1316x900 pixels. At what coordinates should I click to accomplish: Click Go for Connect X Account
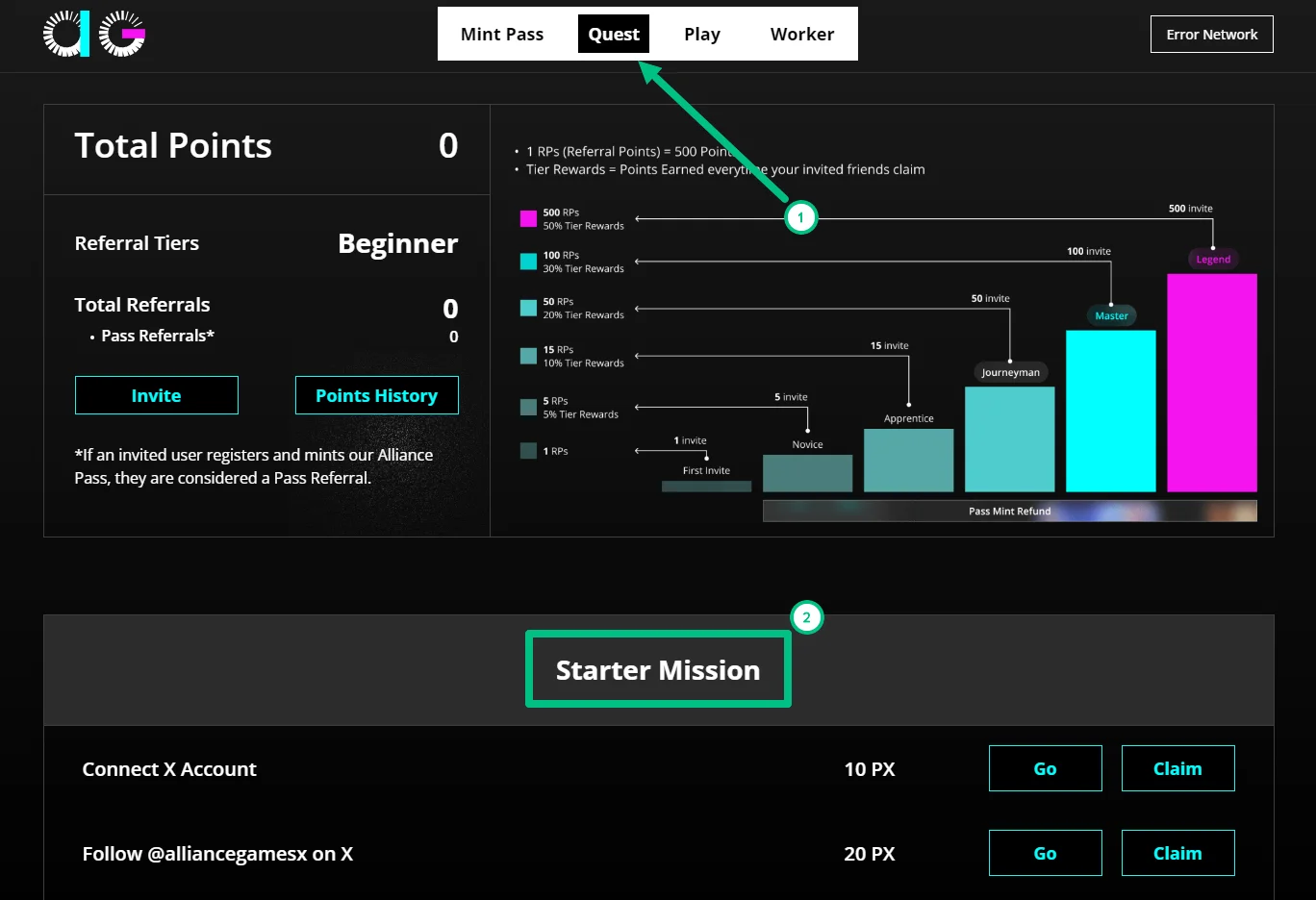click(x=1046, y=768)
